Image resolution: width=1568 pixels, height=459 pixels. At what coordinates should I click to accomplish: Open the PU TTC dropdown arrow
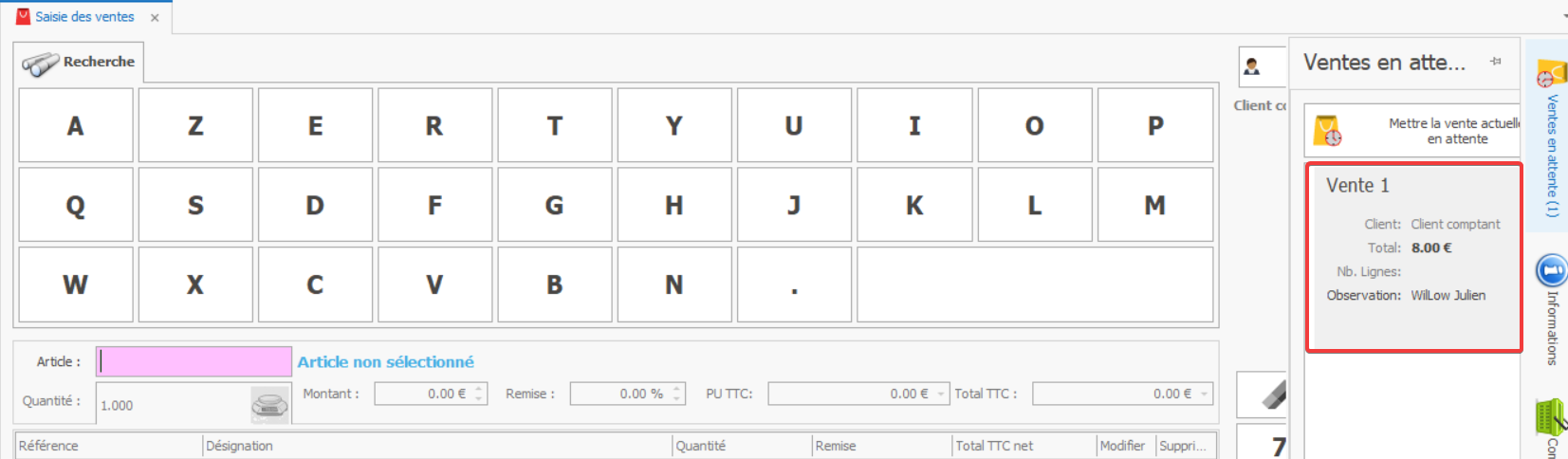[941, 394]
